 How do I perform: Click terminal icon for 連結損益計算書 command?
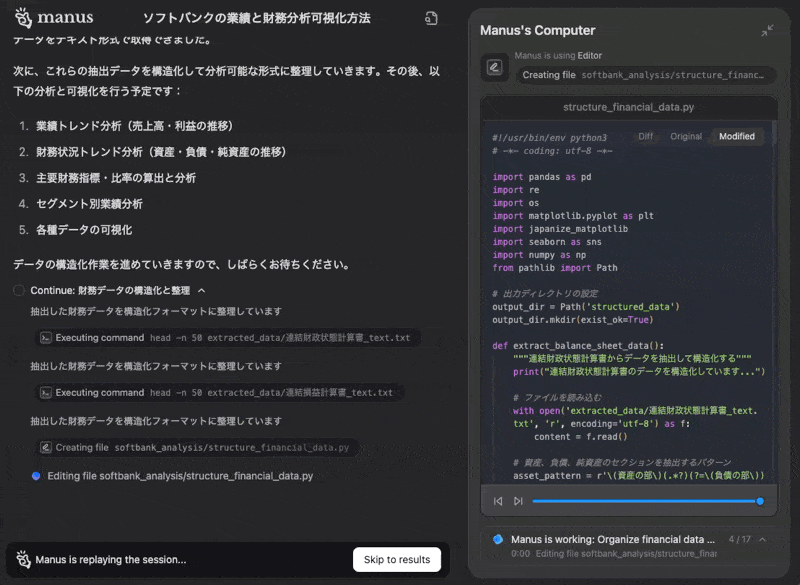46,393
